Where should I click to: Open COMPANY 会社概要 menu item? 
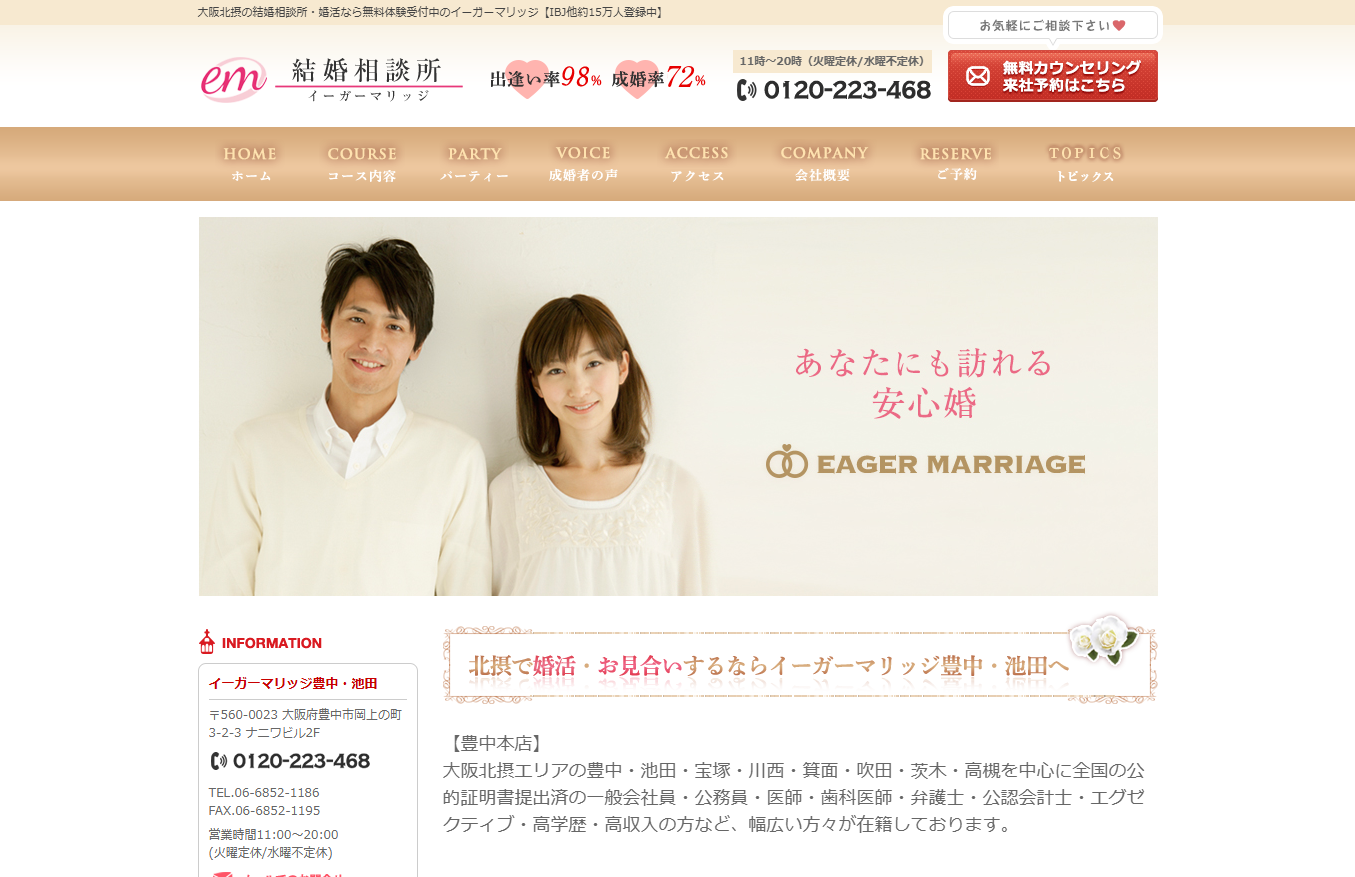(x=824, y=164)
